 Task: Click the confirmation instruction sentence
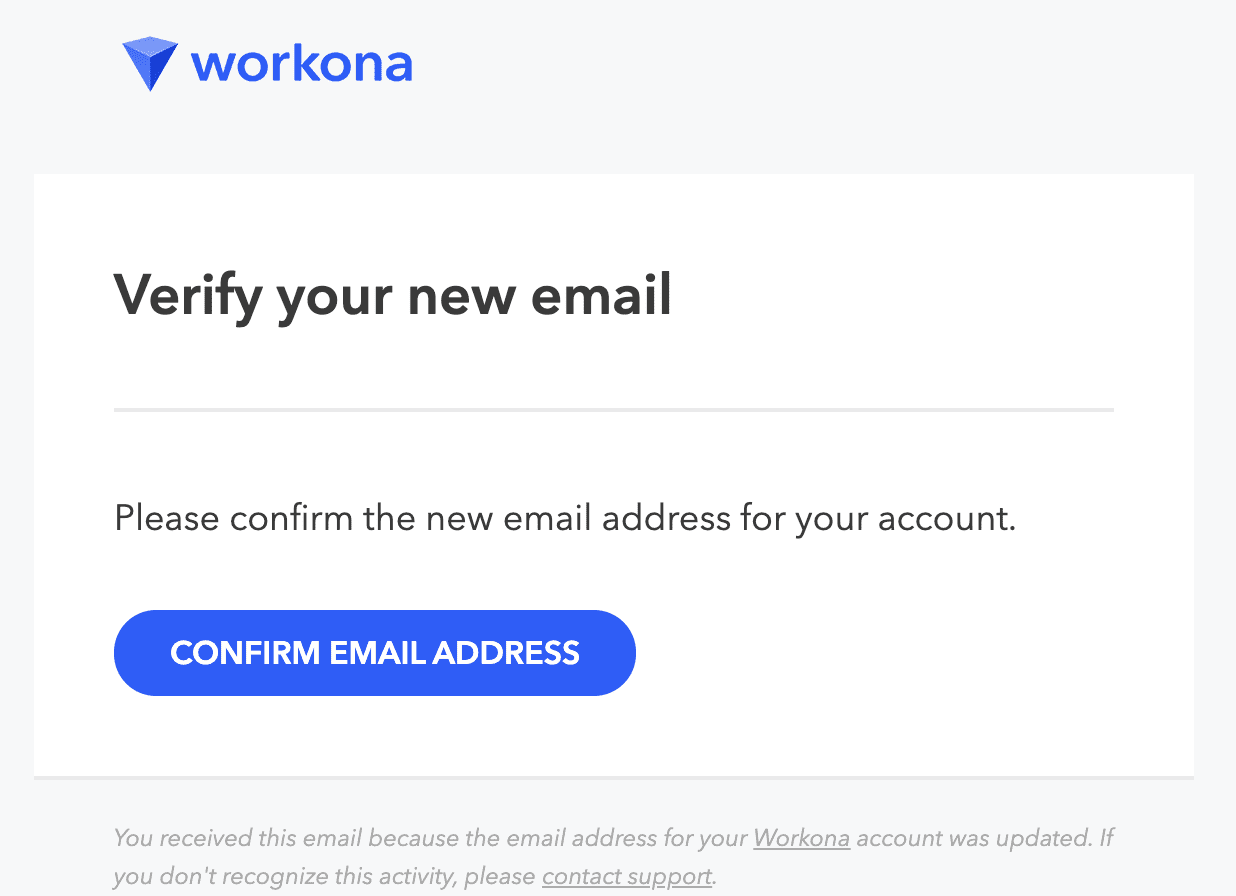[565, 518]
